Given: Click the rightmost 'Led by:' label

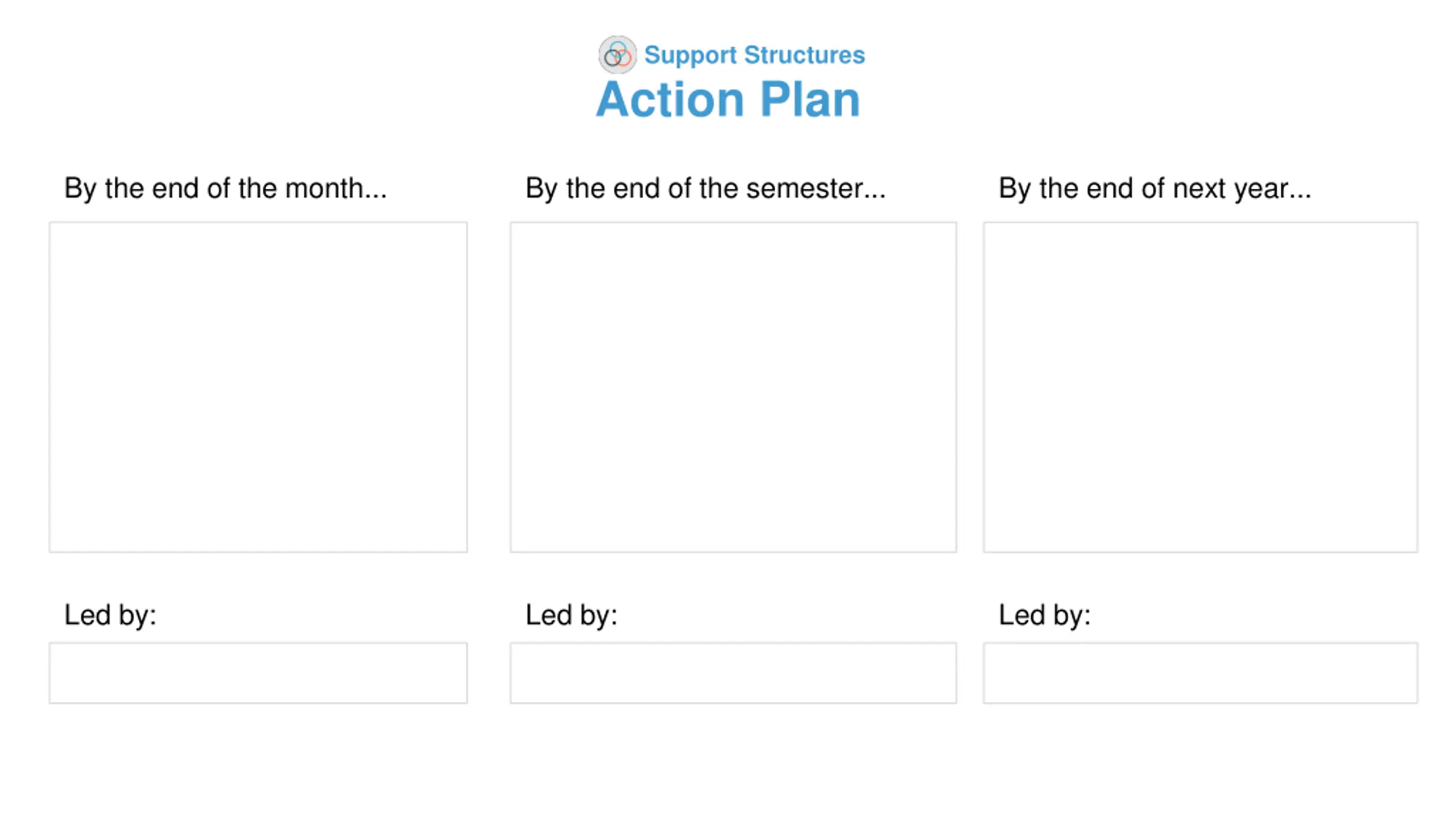Looking at the screenshot, I should (x=1045, y=615).
